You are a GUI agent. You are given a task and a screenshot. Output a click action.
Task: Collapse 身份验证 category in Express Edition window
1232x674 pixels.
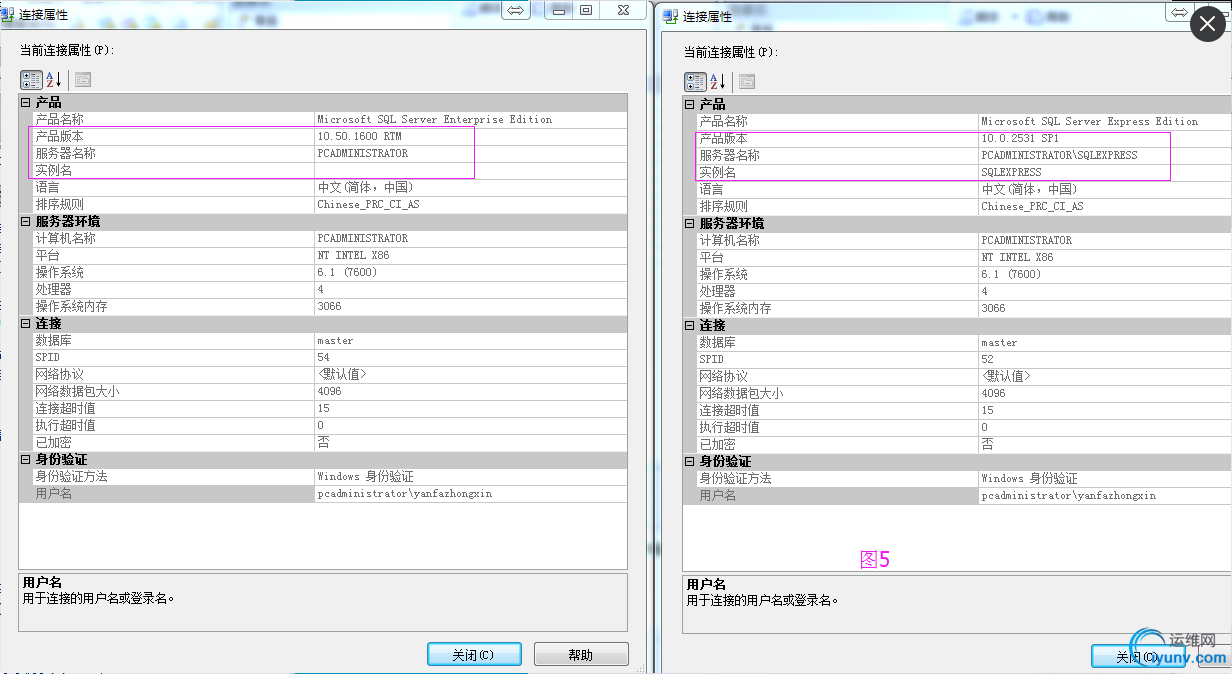(690, 461)
